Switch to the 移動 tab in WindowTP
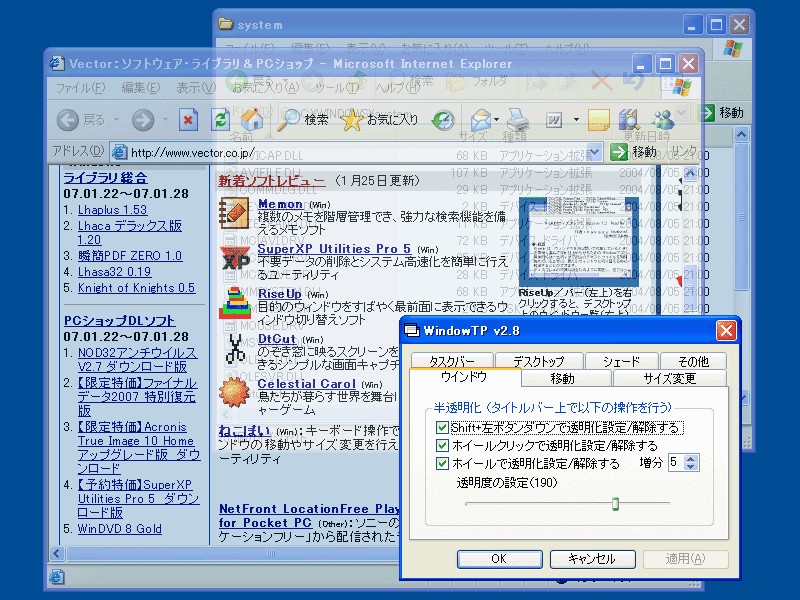800x600 pixels. (563, 378)
